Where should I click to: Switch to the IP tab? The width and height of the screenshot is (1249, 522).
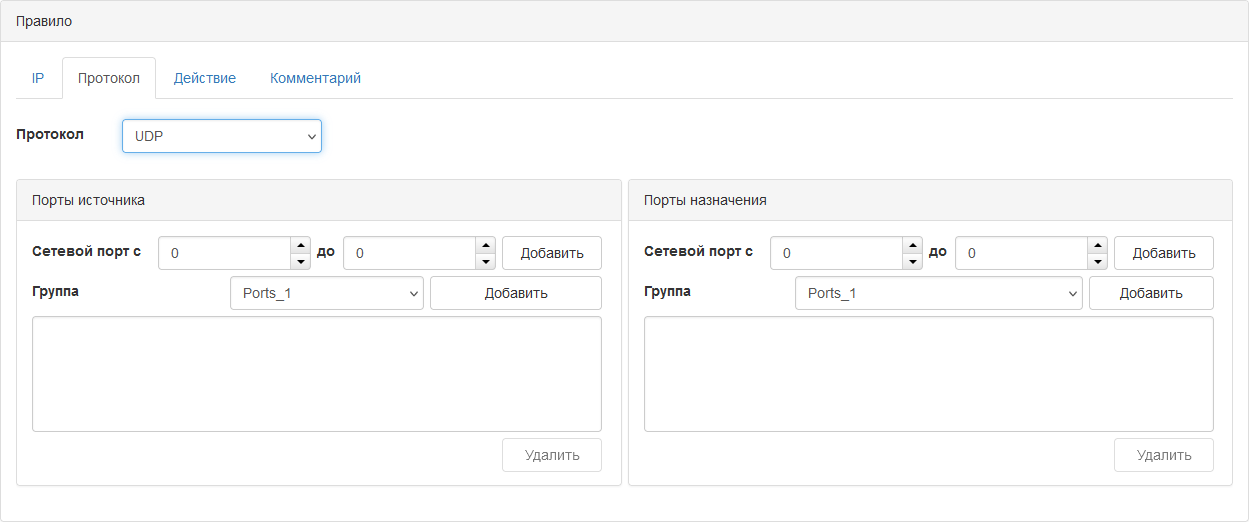coord(38,78)
